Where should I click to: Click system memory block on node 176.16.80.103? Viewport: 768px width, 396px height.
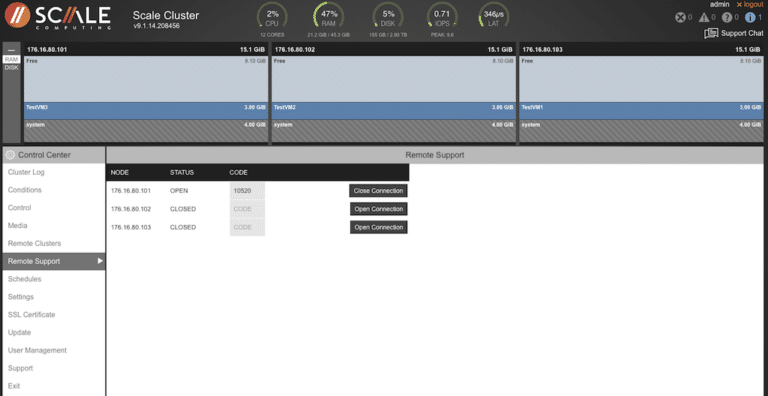coord(642,131)
